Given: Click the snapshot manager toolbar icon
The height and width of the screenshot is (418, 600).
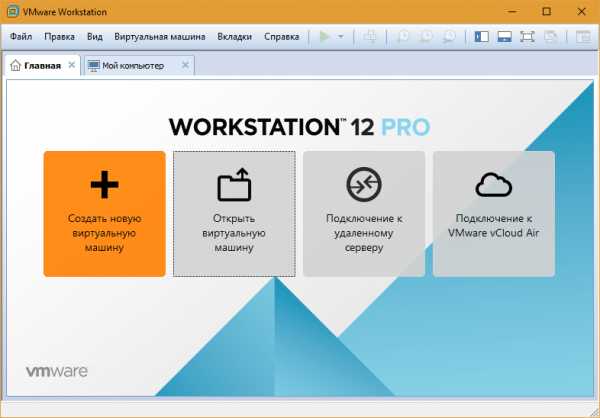Looking at the screenshot, I should pyautogui.click(x=449, y=37).
